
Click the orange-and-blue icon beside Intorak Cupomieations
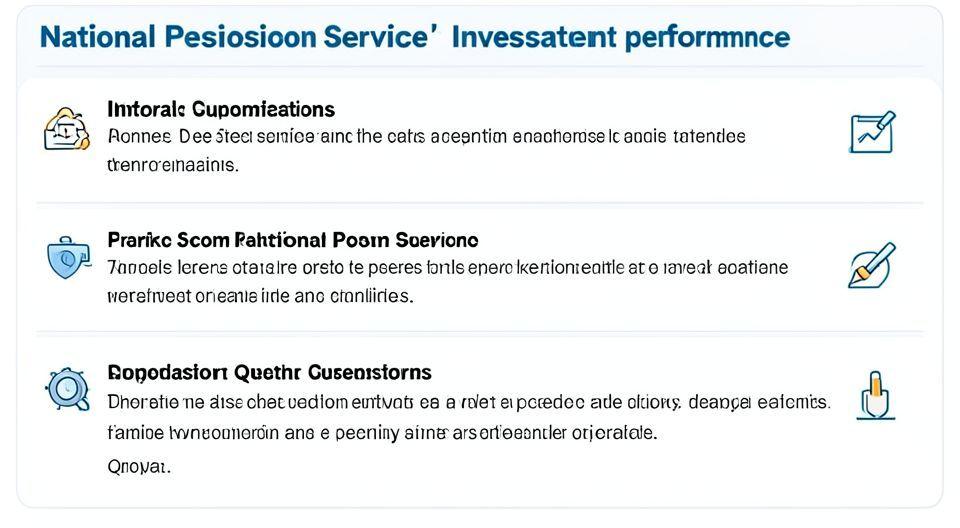(62, 130)
